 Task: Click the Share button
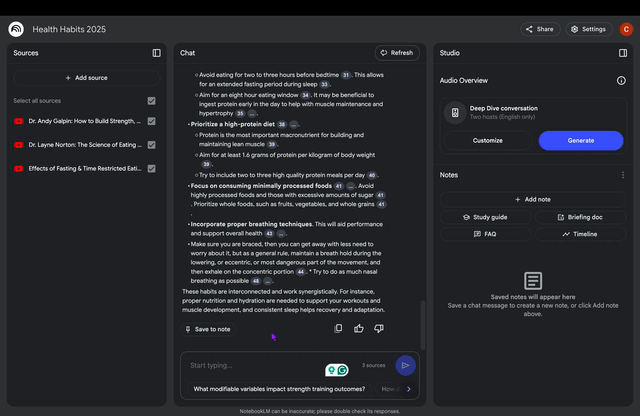540,29
